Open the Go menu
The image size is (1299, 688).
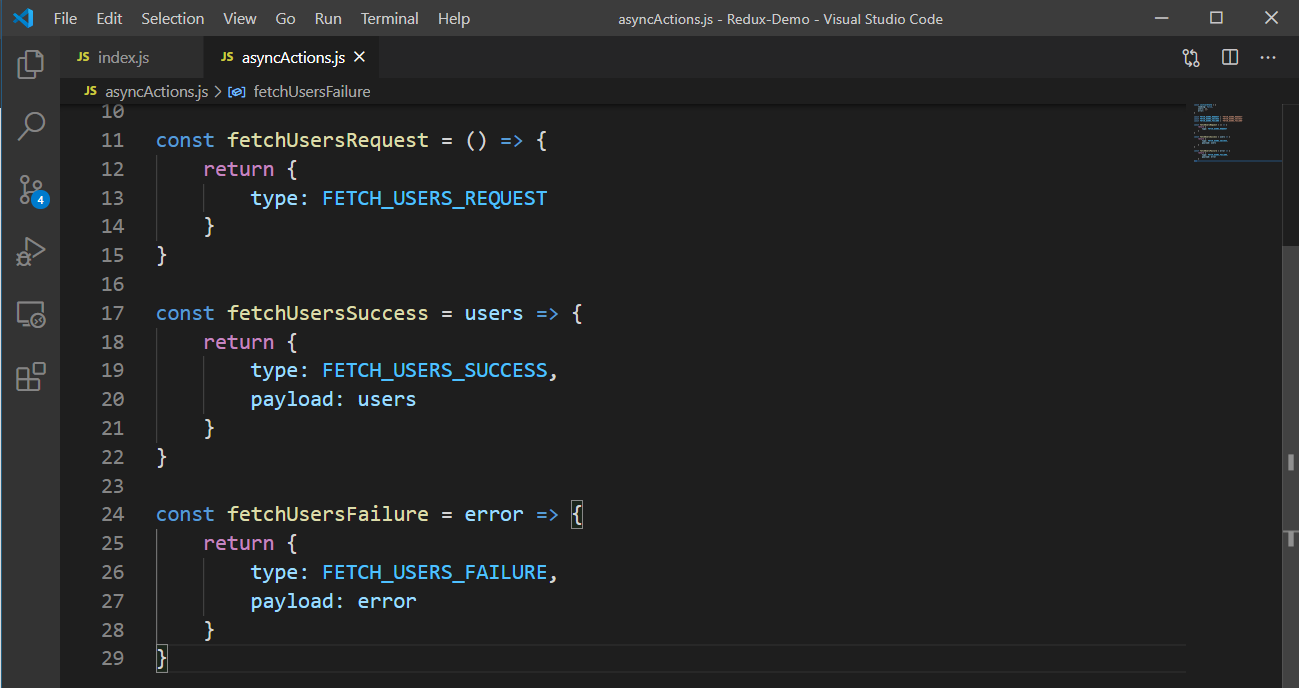point(285,19)
